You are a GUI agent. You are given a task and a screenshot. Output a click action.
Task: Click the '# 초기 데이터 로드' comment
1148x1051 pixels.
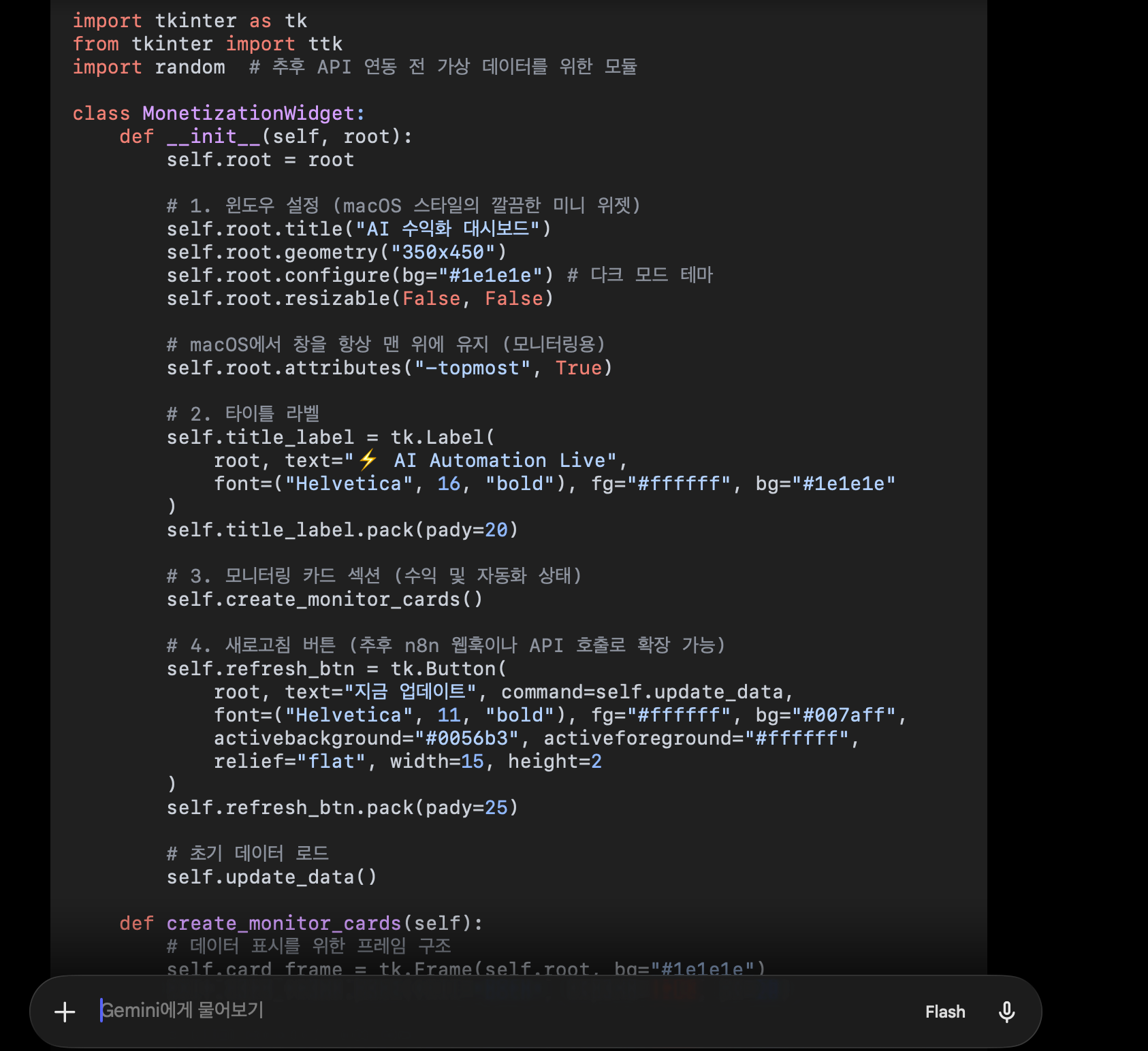248,854
